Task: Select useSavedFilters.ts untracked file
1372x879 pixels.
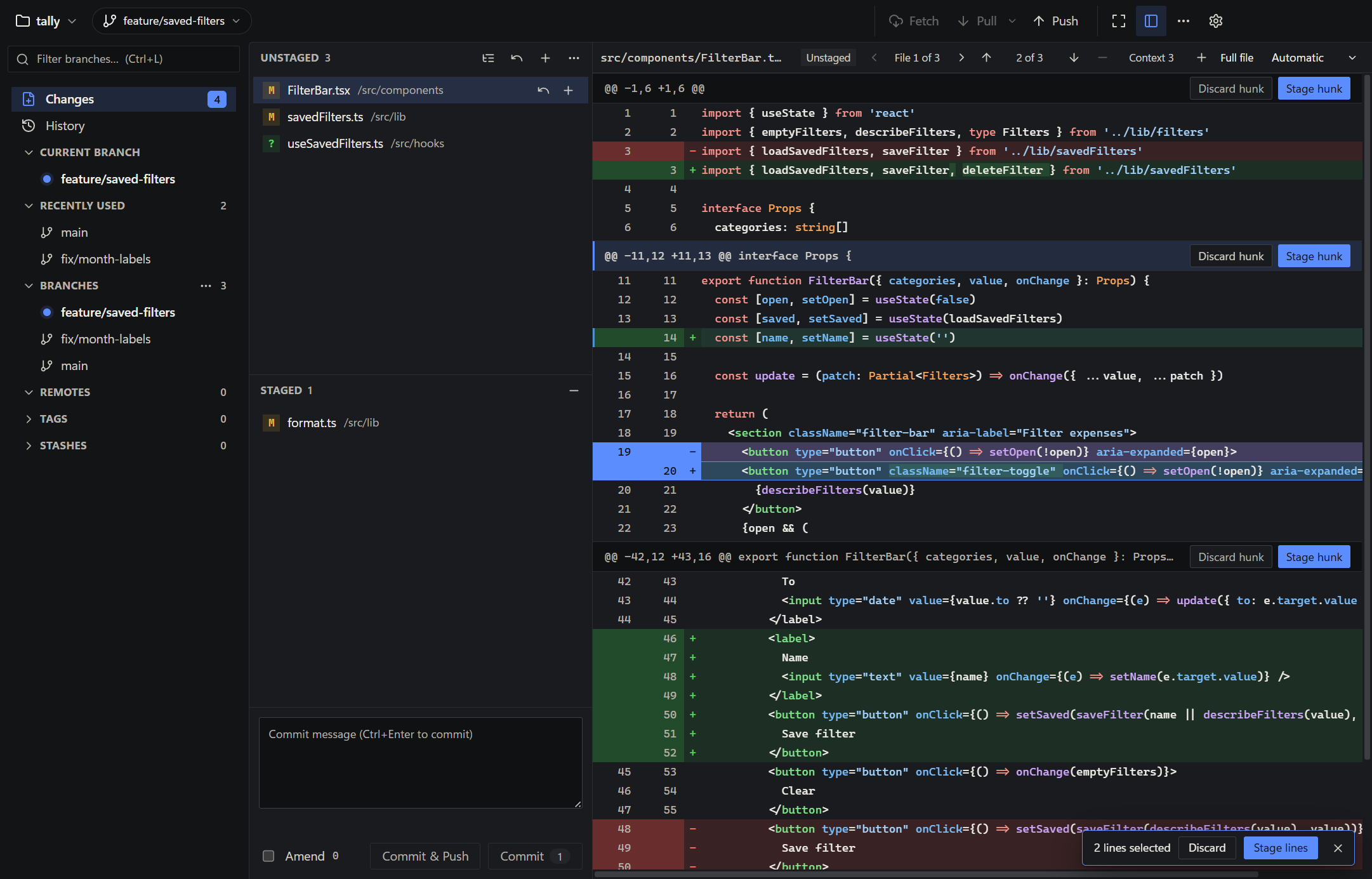Action: tap(420, 143)
